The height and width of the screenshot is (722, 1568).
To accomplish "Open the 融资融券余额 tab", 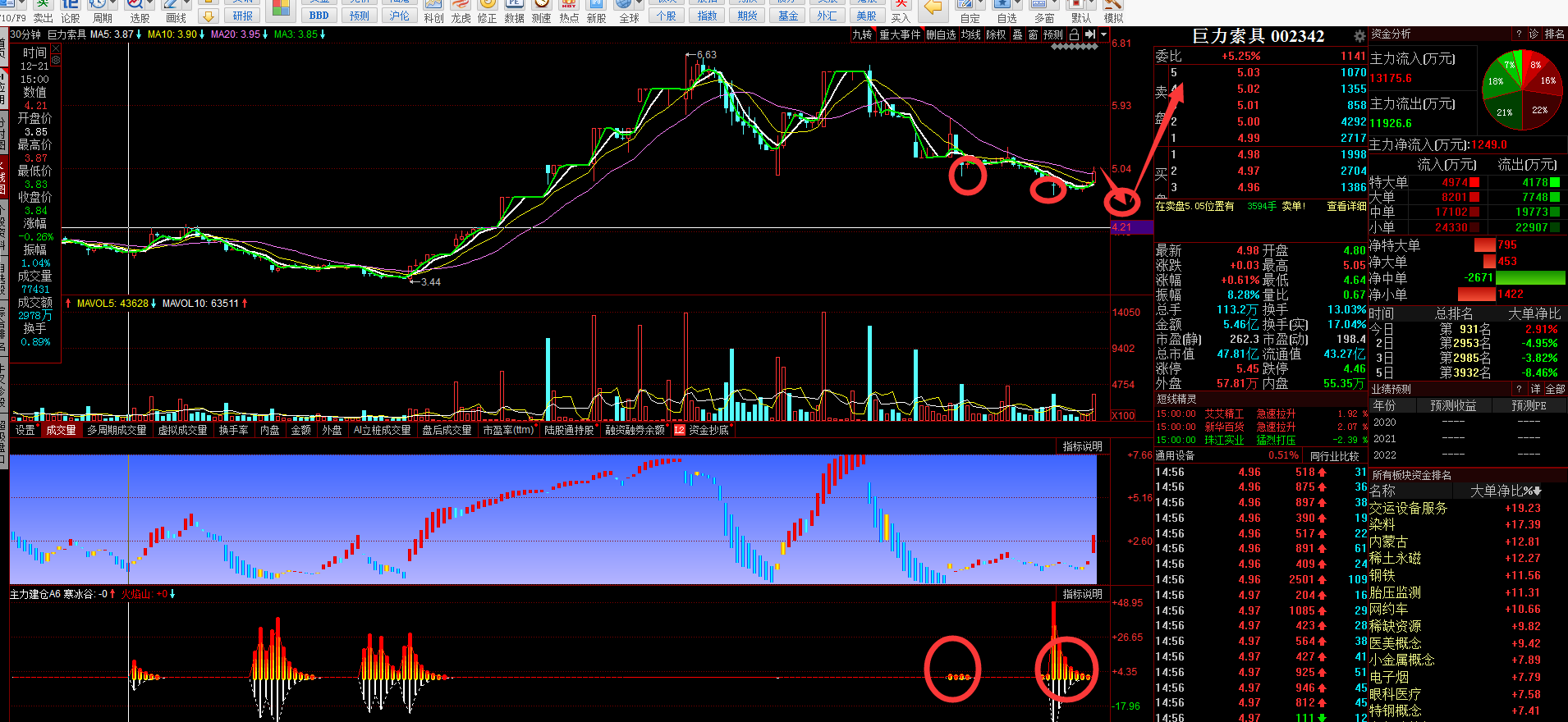I will coord(635,430).
